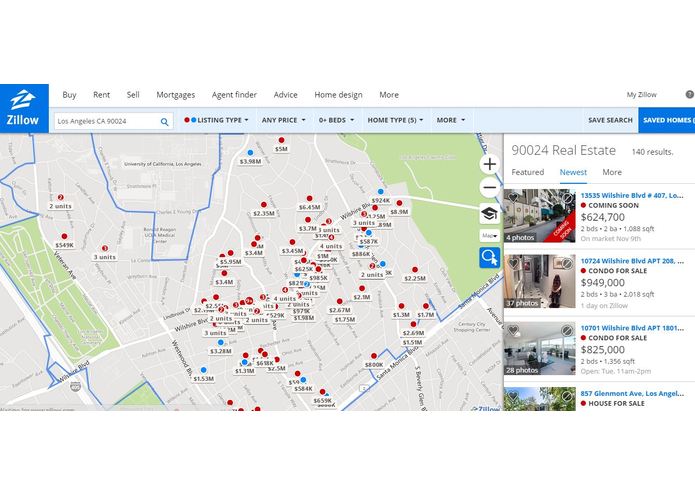This screenshot has width=695, height=494.
Task: Open 10724 Wilshire Blvd APT 208 link
Action: tap(632, 261)
